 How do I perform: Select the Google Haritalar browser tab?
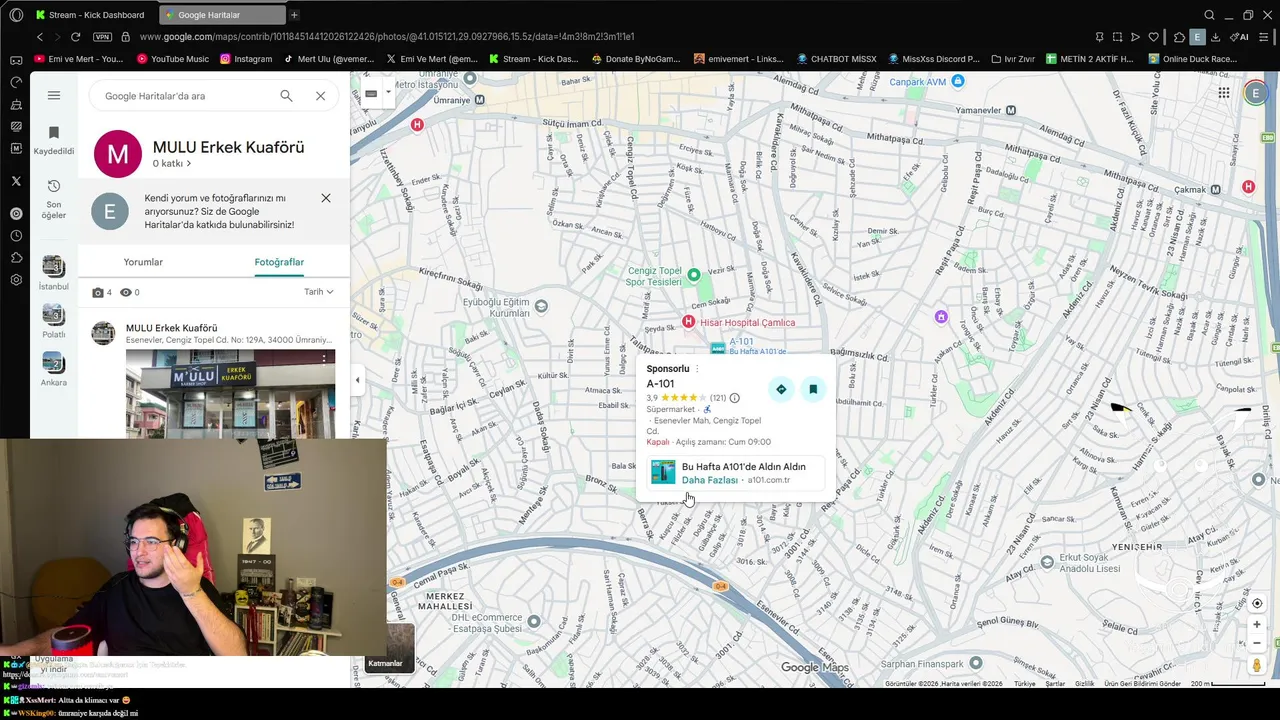coord(222,15)
